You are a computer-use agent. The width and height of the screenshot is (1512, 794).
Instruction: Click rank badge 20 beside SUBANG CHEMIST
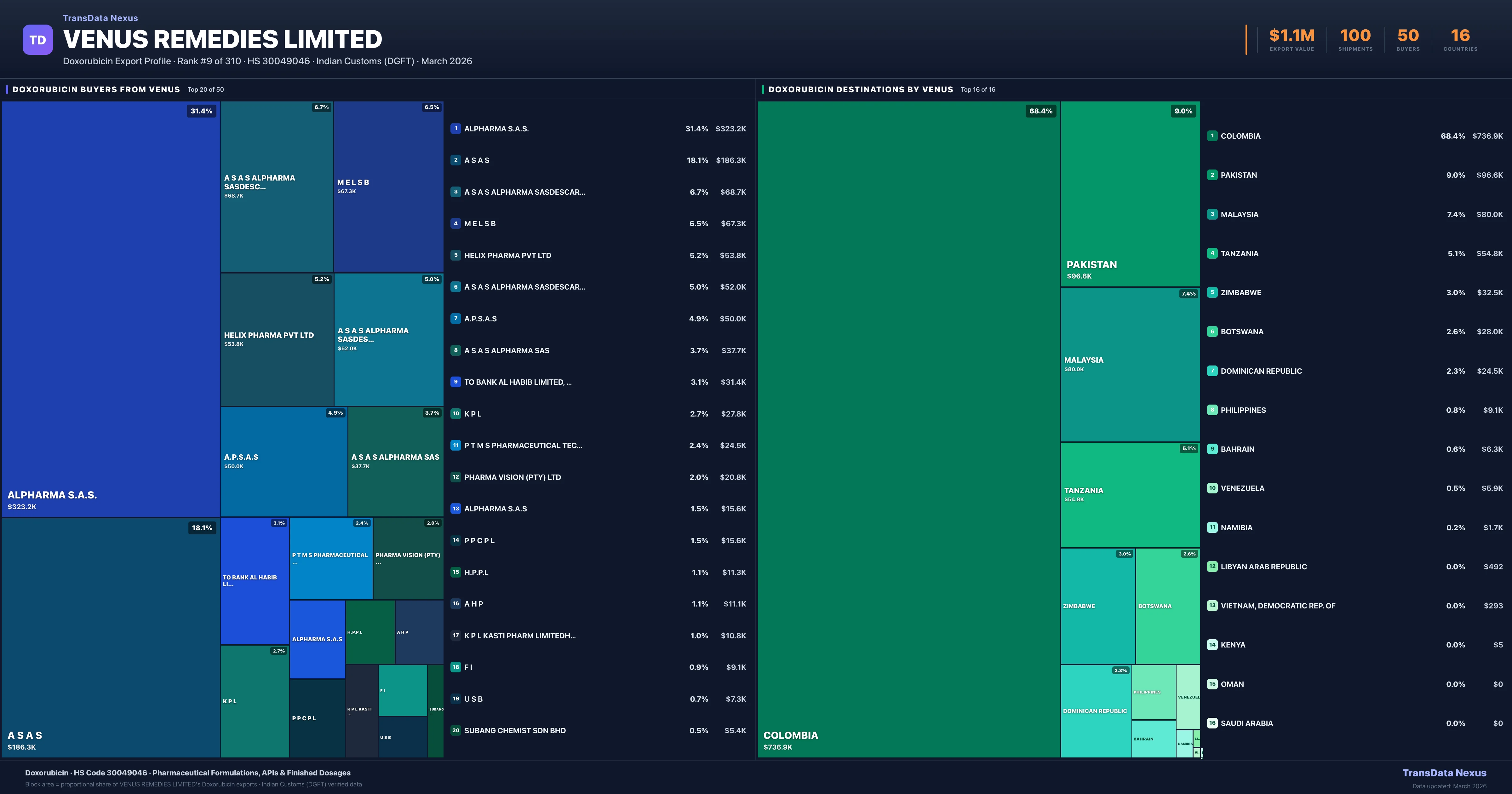(x=455, y=731)
